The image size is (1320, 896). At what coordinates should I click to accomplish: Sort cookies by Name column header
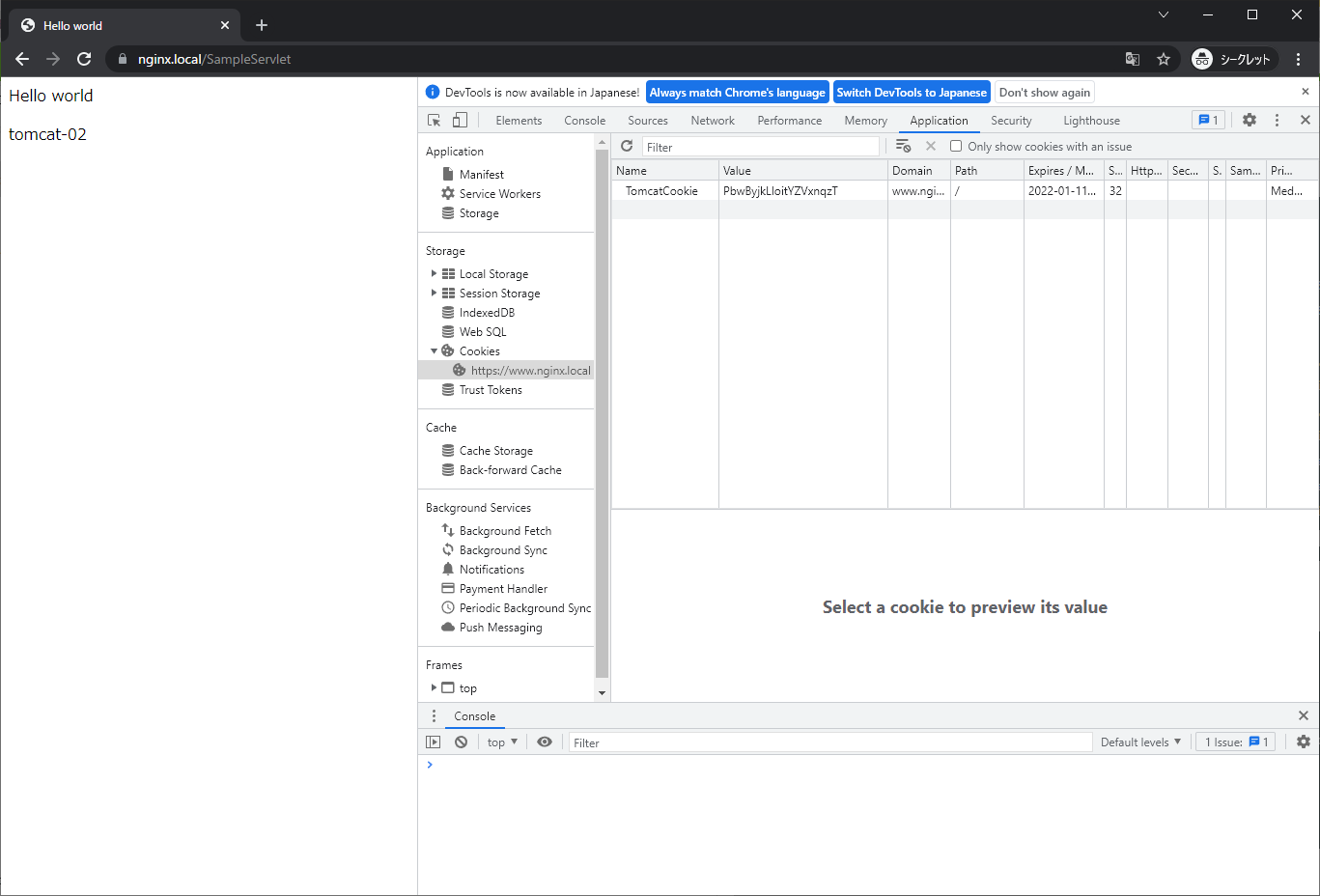tap(665, 170)
